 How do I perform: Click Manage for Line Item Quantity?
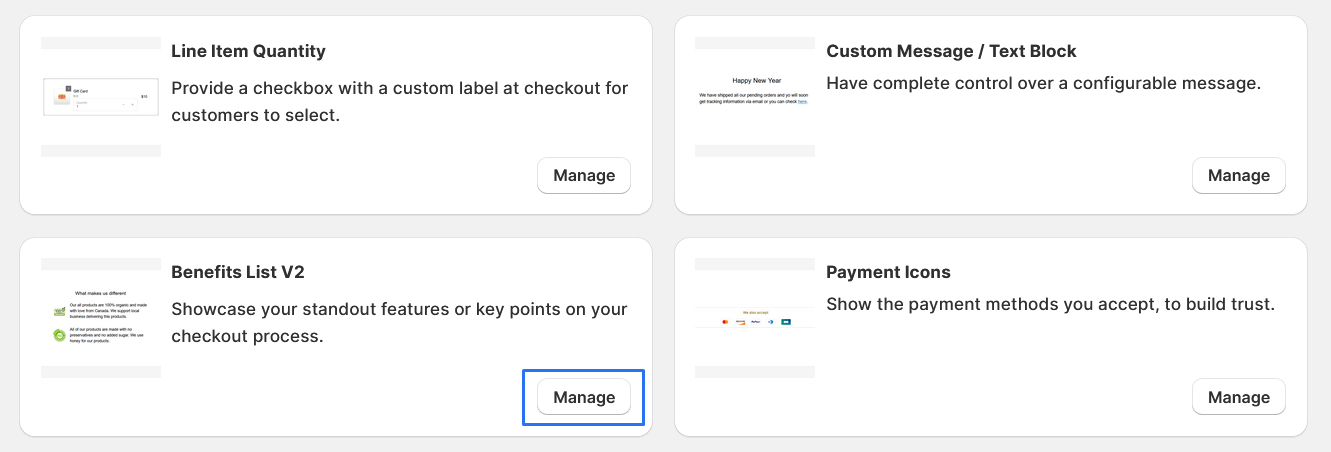pyautogui.click(x=584, y=175)
